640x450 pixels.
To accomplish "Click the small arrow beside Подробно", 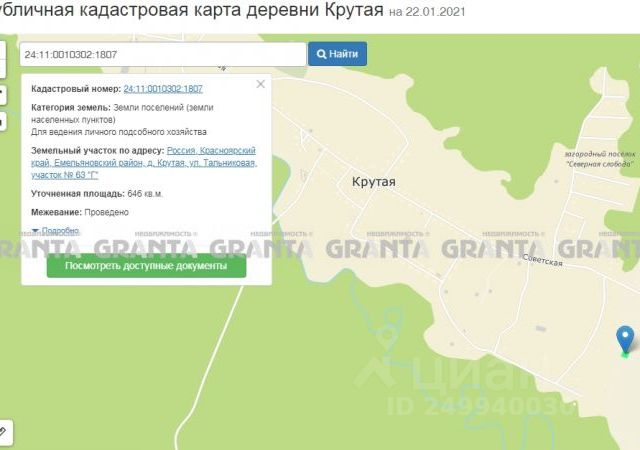I will [36, 231].
